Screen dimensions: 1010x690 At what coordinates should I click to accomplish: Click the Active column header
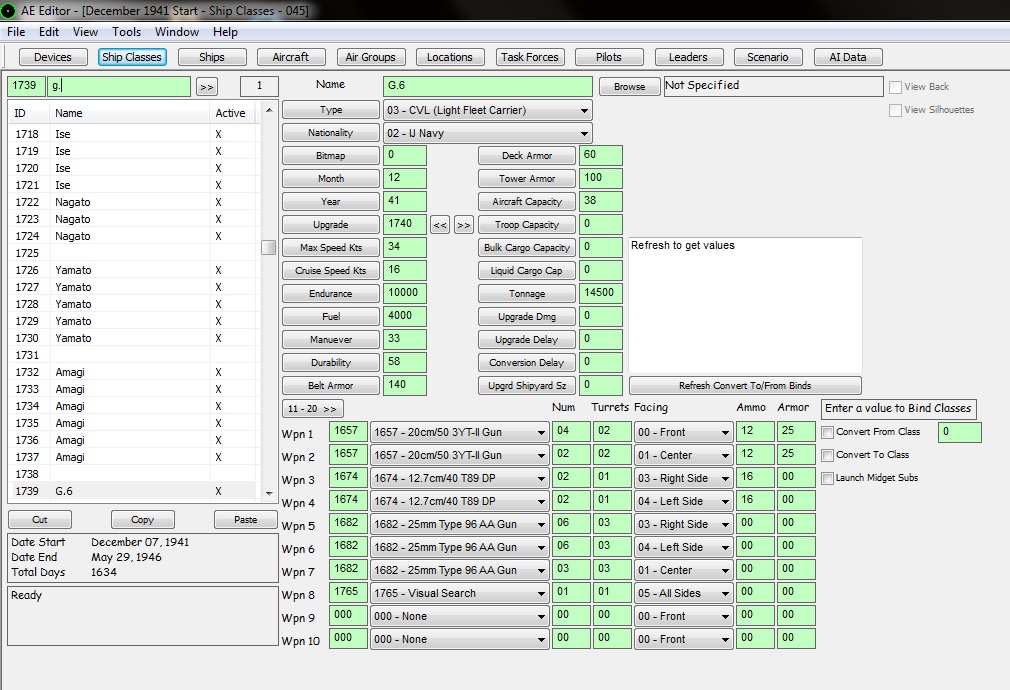(x=231, y=113)
